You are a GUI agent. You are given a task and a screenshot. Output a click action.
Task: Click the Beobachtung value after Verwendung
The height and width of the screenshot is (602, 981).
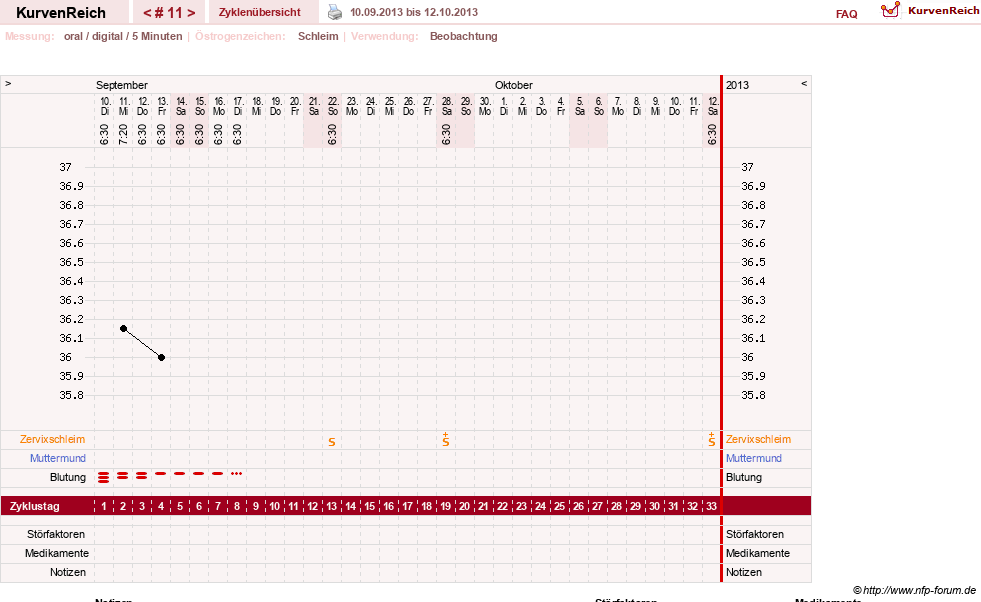(464, 36)
